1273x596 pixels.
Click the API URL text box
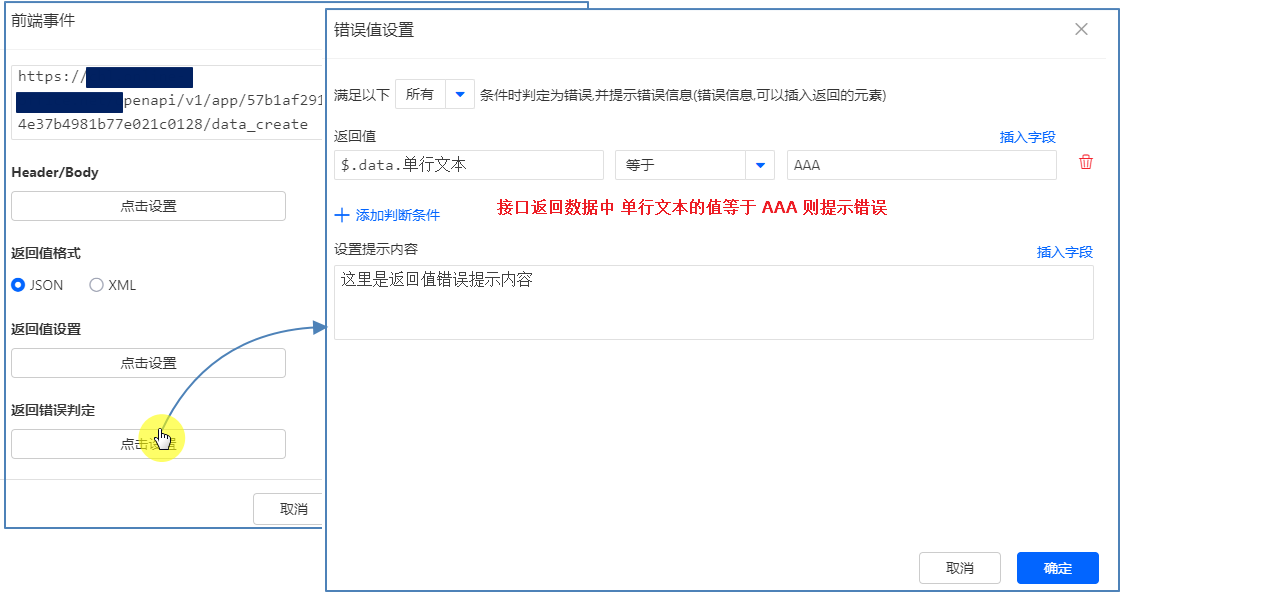[x=167, y=102]
